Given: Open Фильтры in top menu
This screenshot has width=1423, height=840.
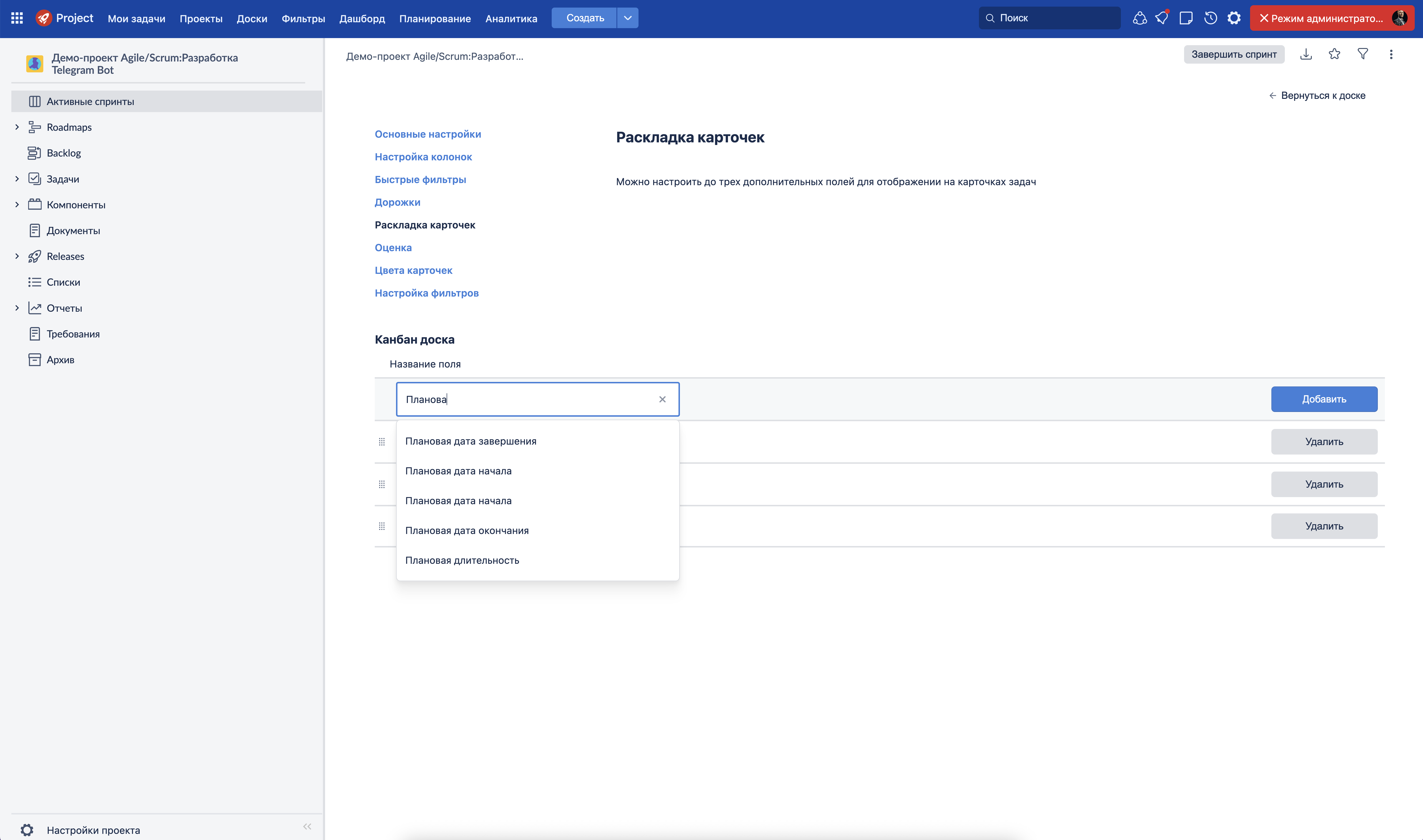Looking at the screenshot, I should point(304,18).
